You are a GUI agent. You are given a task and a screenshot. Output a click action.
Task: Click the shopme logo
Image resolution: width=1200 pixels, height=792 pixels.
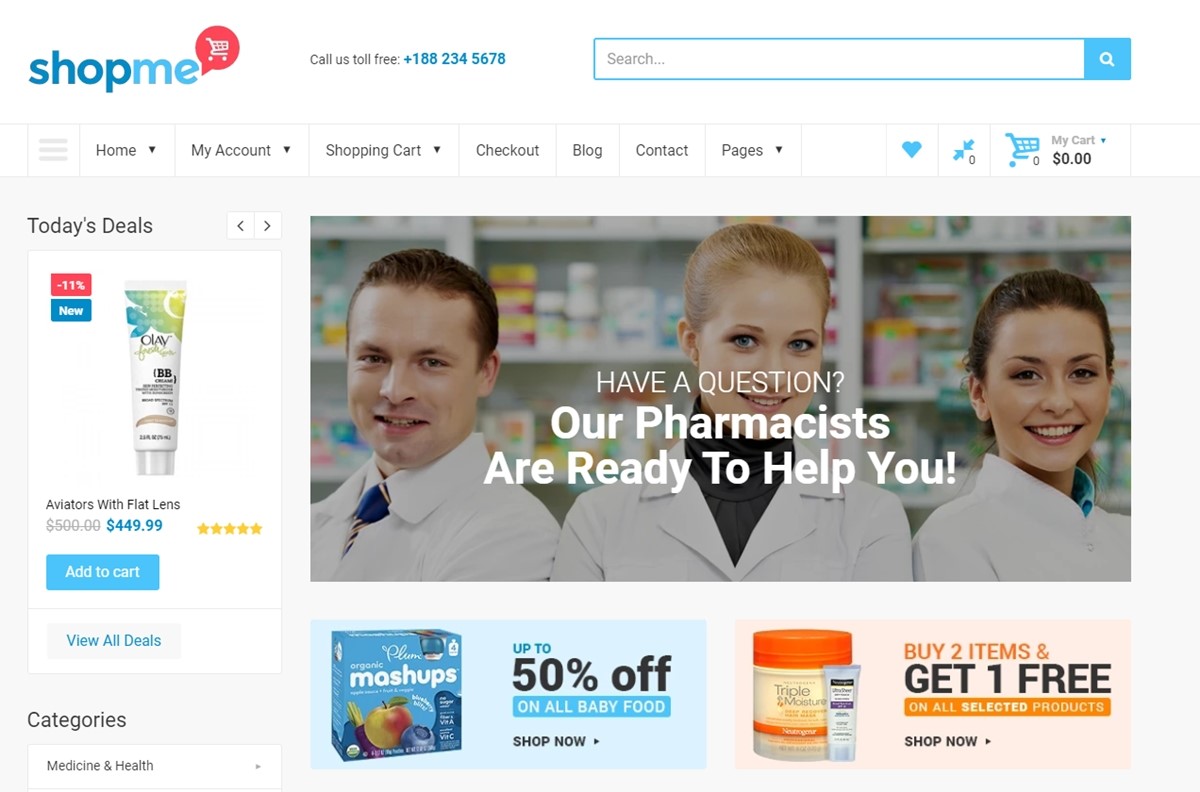(x=134, y=58)
